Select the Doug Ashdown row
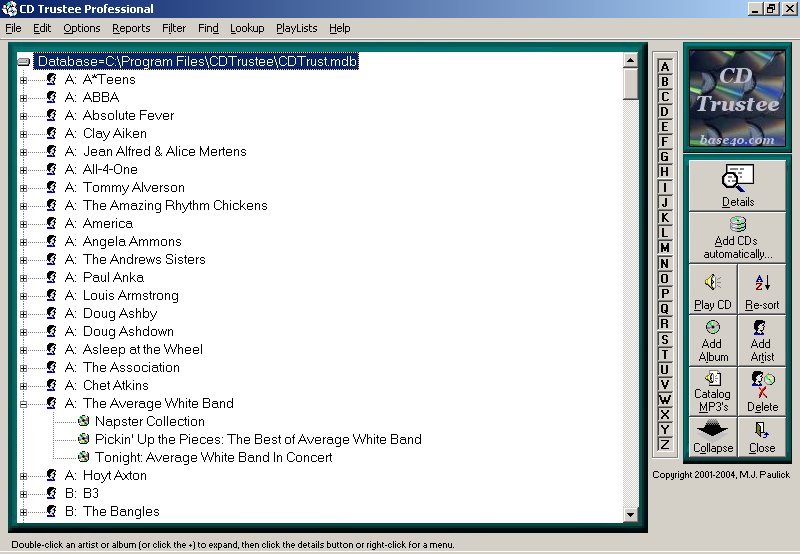The width and height of the screenshot is (800, 554). click(x=119, y=332)
